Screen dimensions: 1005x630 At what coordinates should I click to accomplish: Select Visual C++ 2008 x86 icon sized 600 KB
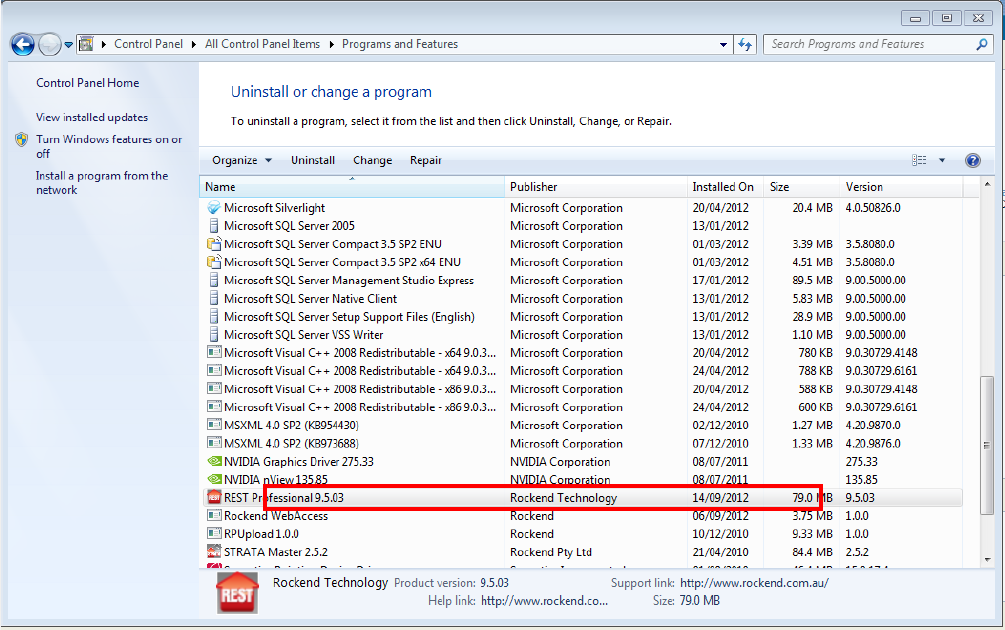(214, 406)
